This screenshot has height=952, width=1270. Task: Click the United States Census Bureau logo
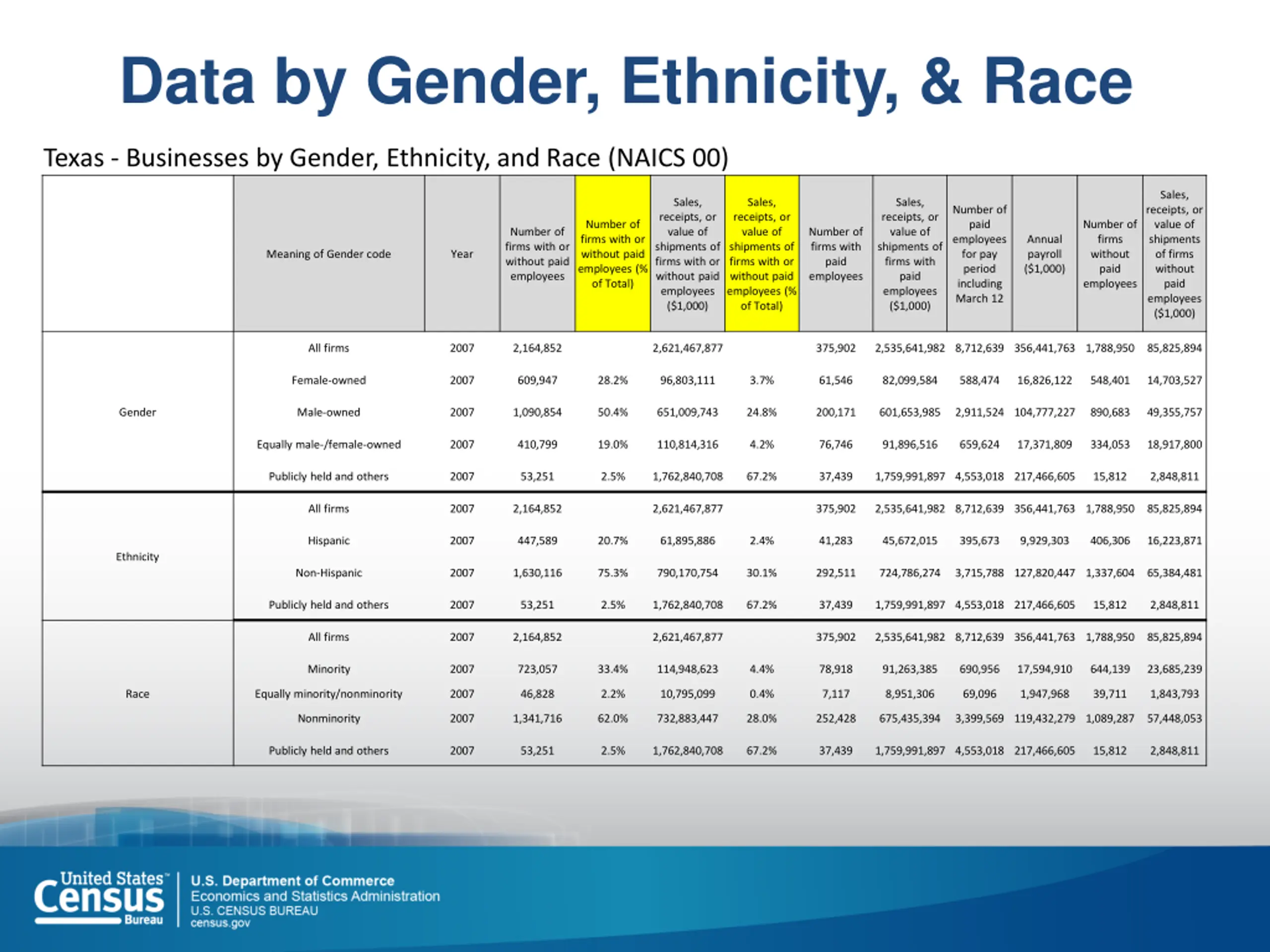click(102, 898)
